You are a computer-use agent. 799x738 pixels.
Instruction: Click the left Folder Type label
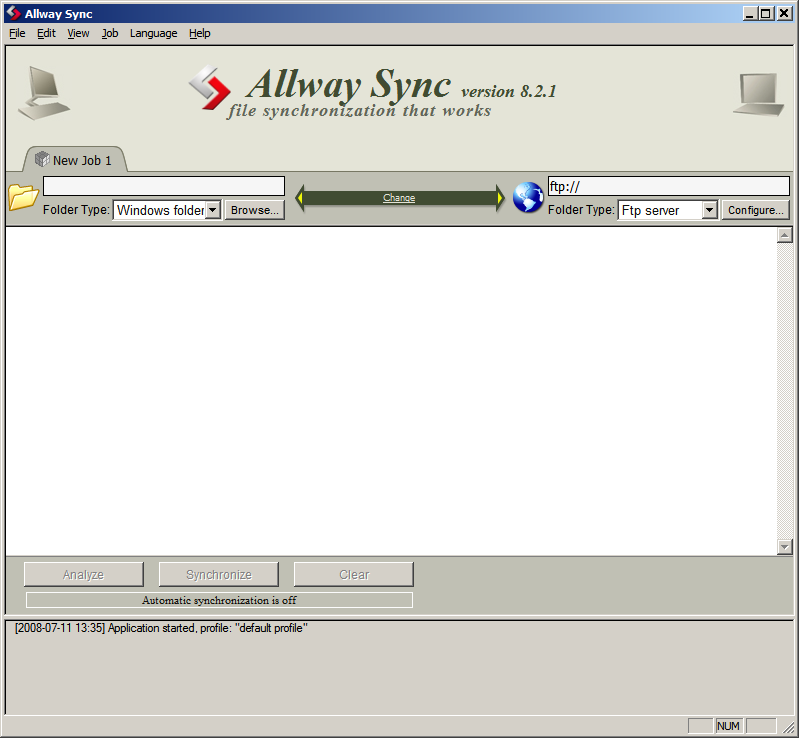point(76,209)
